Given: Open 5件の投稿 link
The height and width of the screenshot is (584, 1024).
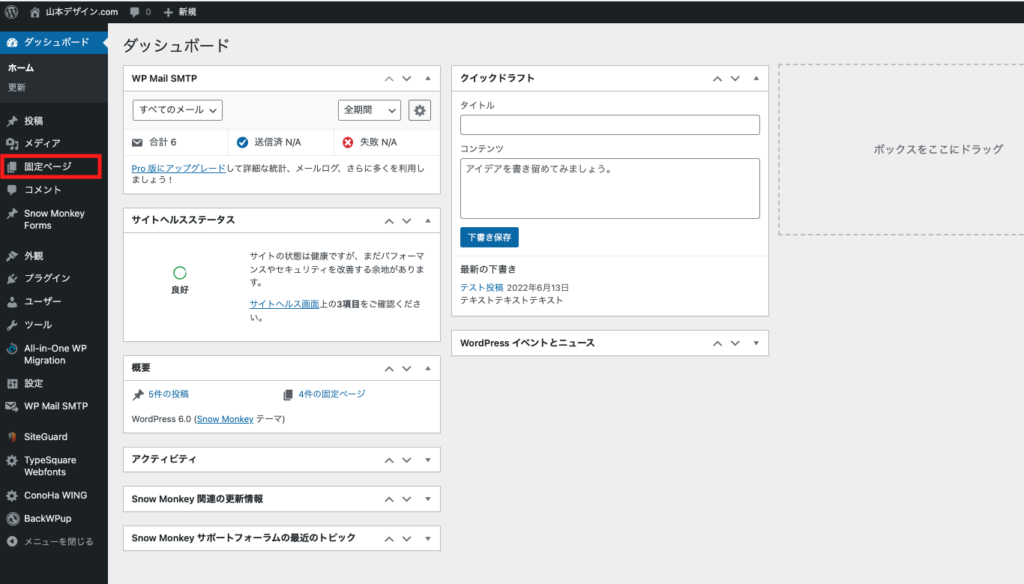Looking at the screenshot, I should point(168,394).
